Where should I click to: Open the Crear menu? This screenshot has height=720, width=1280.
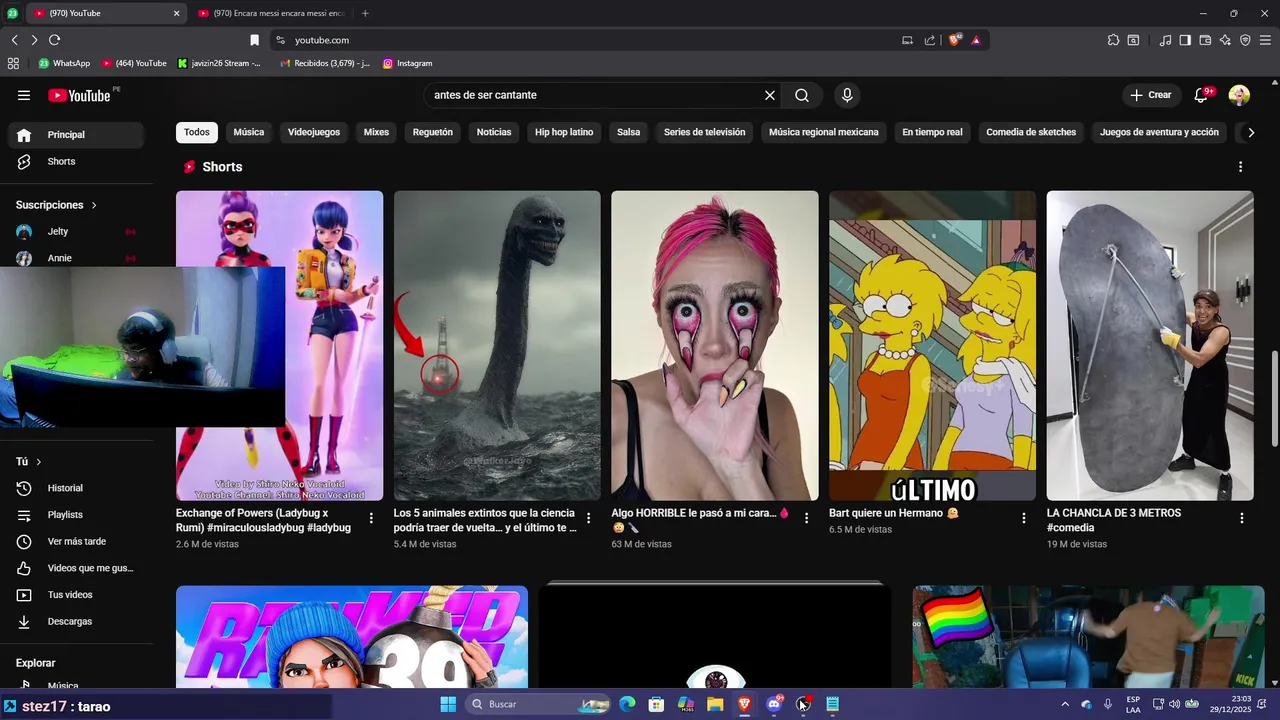click(x=1150, y=95)
